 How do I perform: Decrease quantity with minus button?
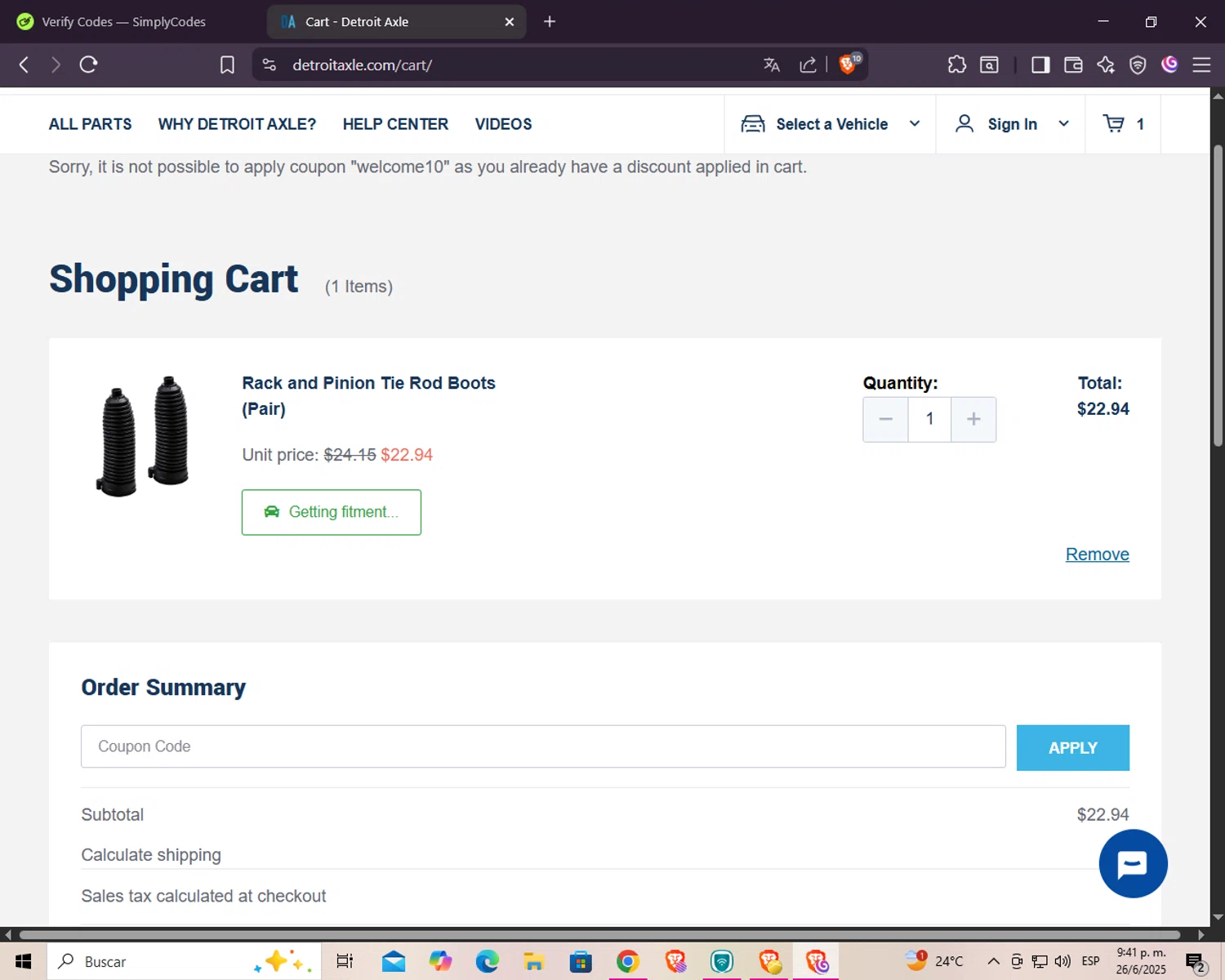point(885,419)
